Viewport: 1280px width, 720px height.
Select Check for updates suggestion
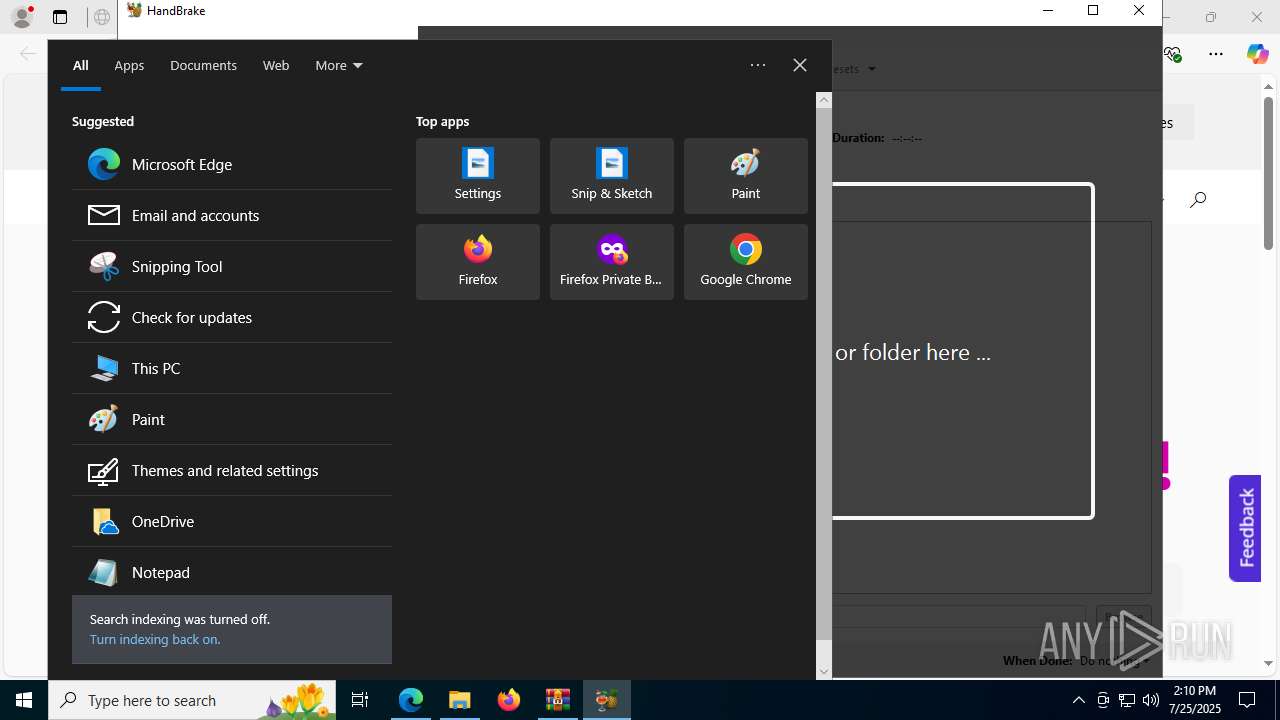point(232,318)
